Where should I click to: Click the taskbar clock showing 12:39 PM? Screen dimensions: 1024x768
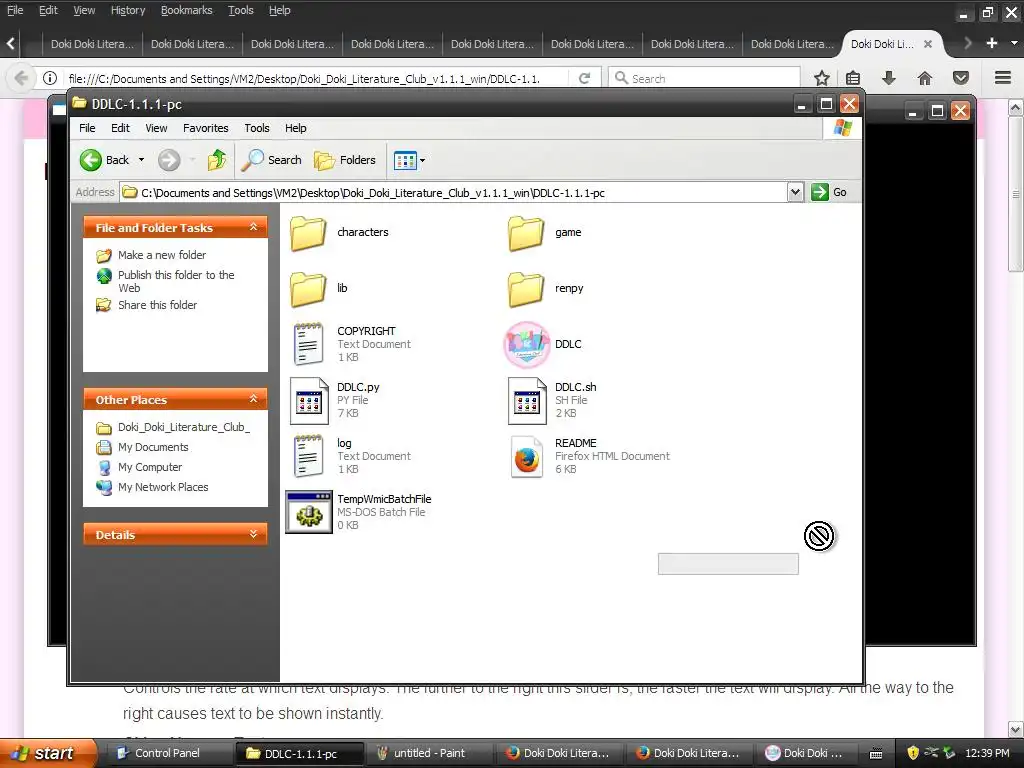tap(987, 753)
